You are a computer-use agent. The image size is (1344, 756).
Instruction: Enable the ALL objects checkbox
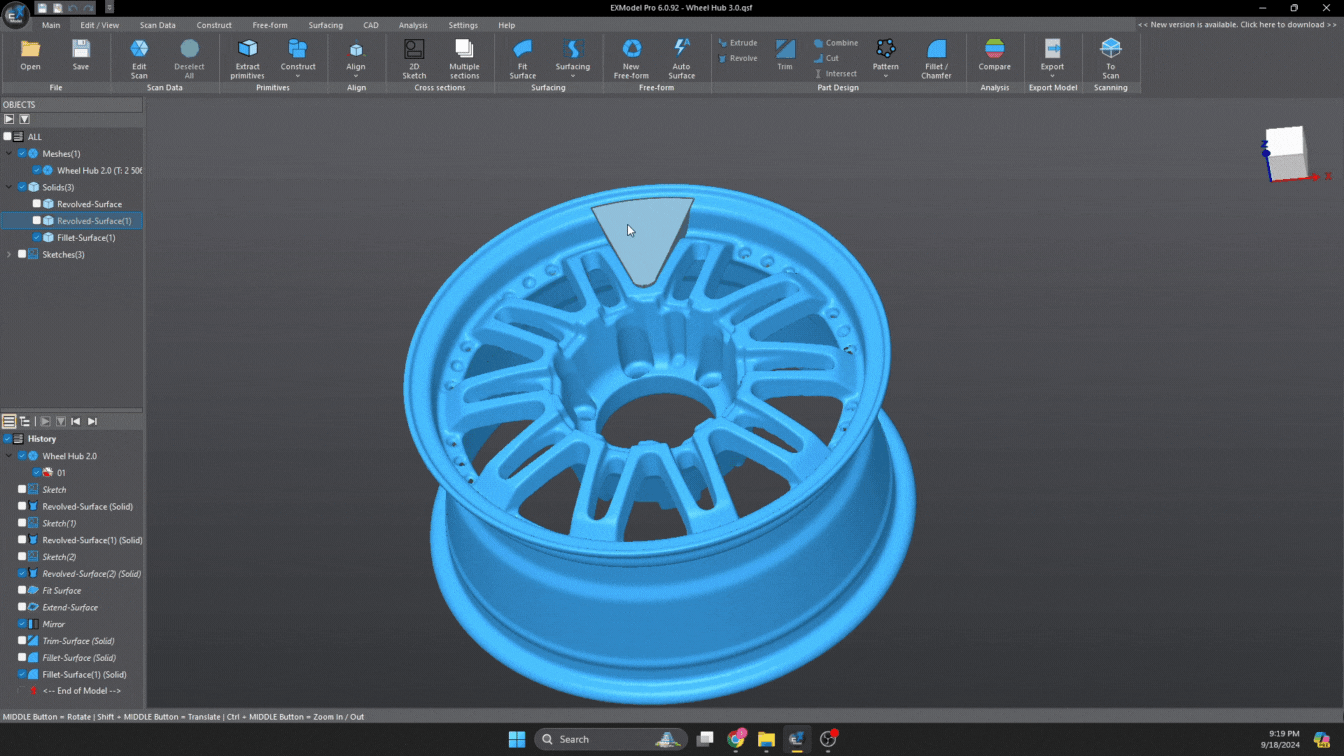point(8,137)
